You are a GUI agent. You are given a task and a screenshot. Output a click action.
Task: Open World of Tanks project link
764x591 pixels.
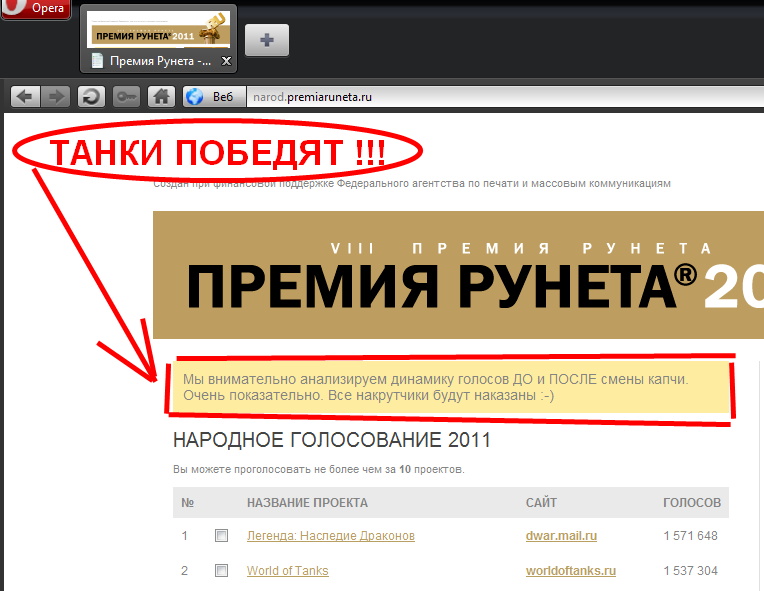coord(287,571)
